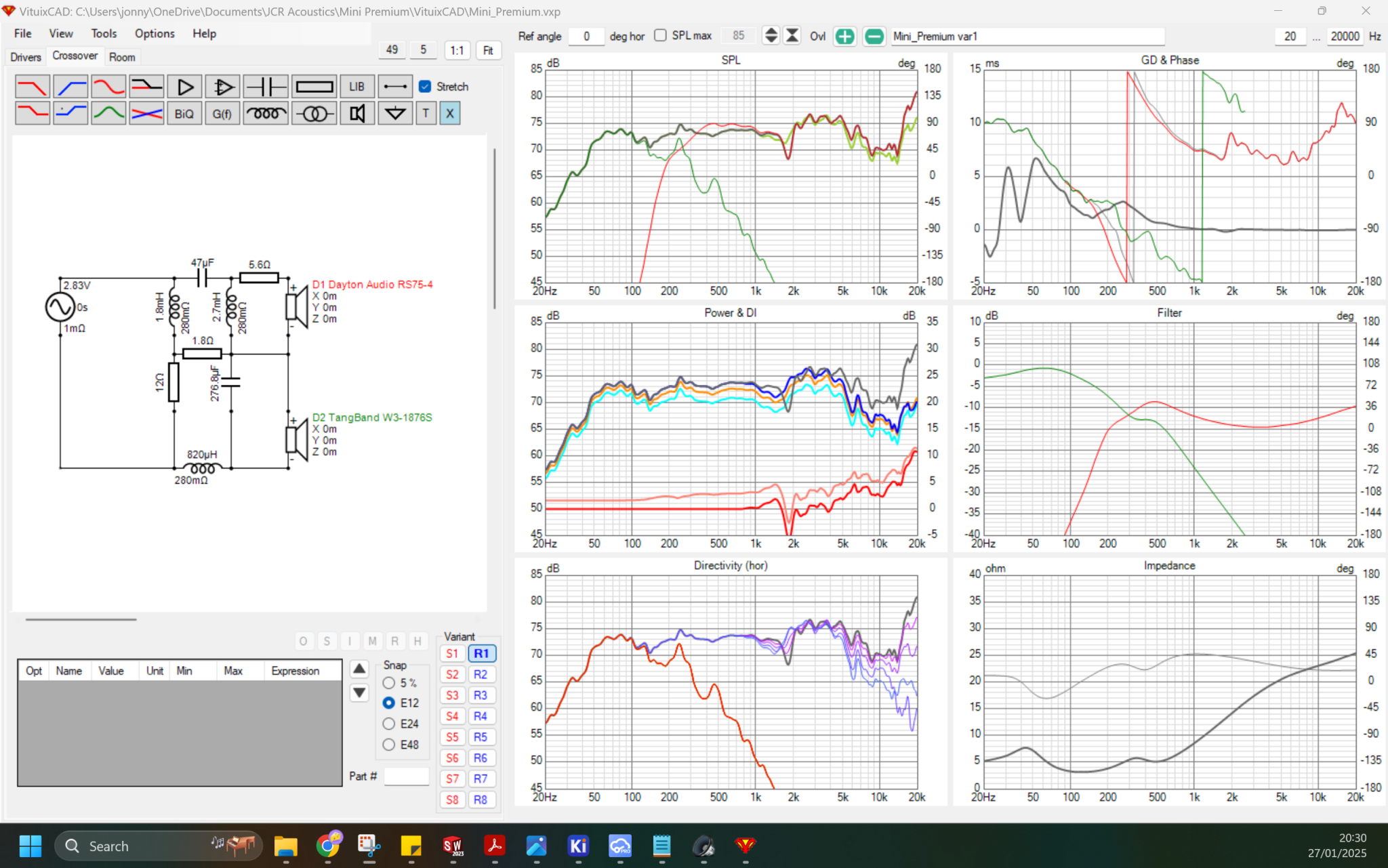The image size is (1388, 868).
Task: Switch to variant S3
Action: [x=452, y=696]
